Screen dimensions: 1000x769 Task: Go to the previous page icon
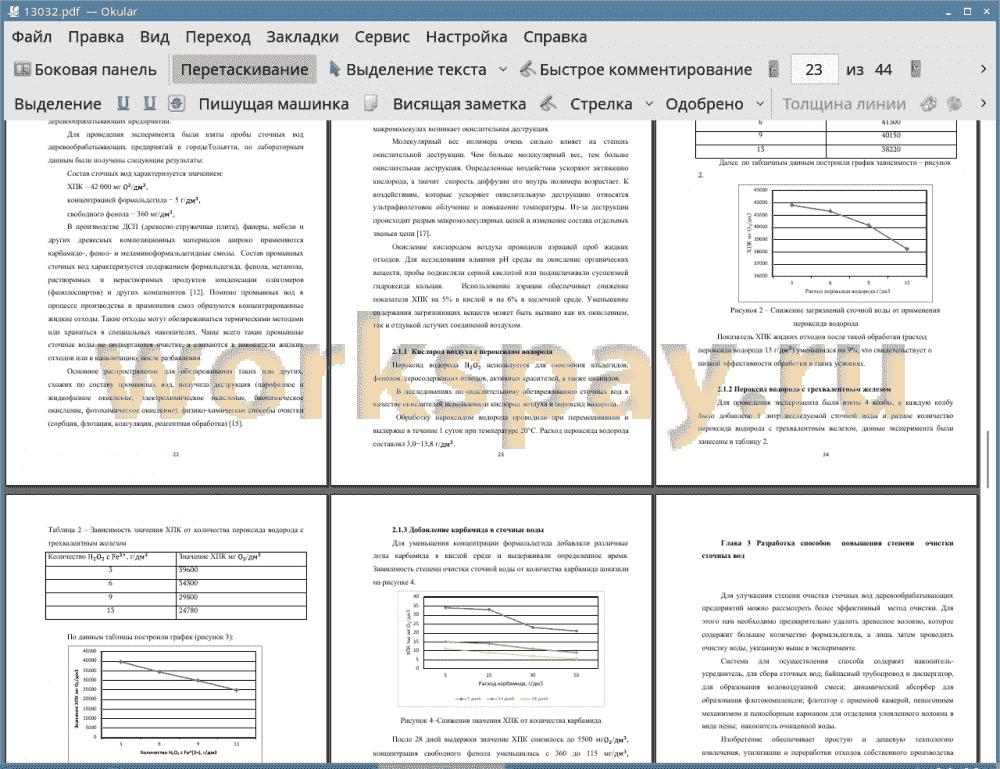click(x=774, y=70)
